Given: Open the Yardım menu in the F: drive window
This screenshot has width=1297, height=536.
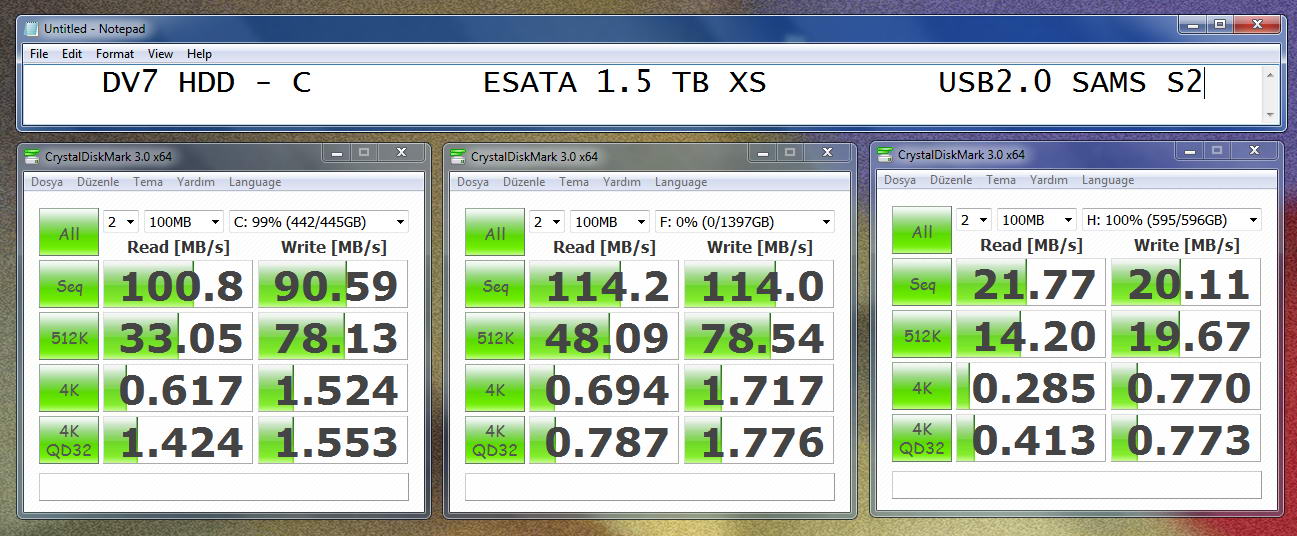Looking at the screenshot, I should point(622,182).
